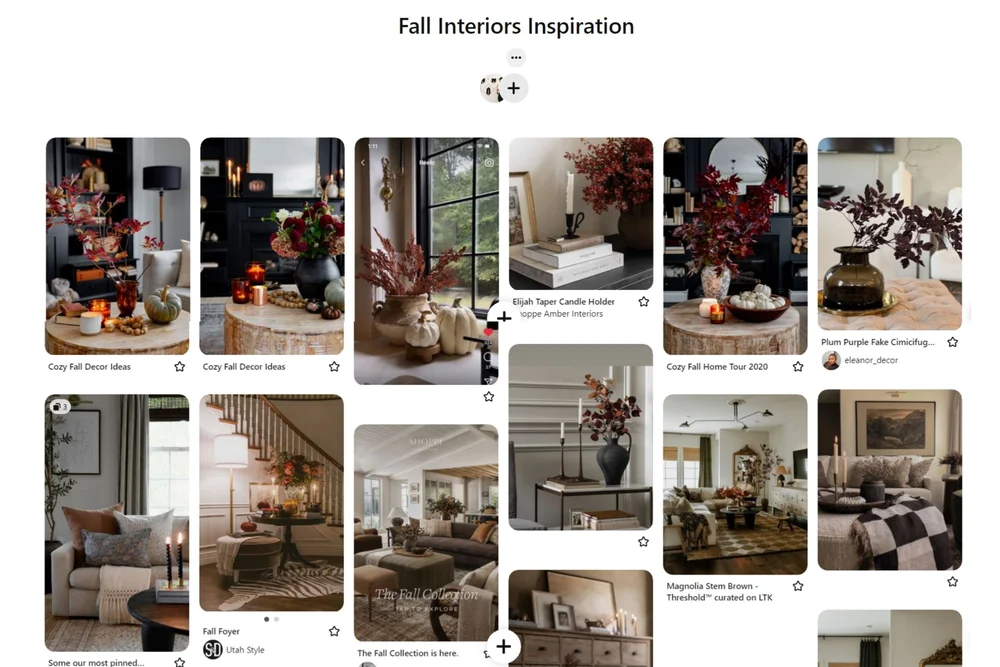Star the Elijah Taper Candle Holder pin
The width and height of the screenshot is (1000, 667).
coord(643,302)
